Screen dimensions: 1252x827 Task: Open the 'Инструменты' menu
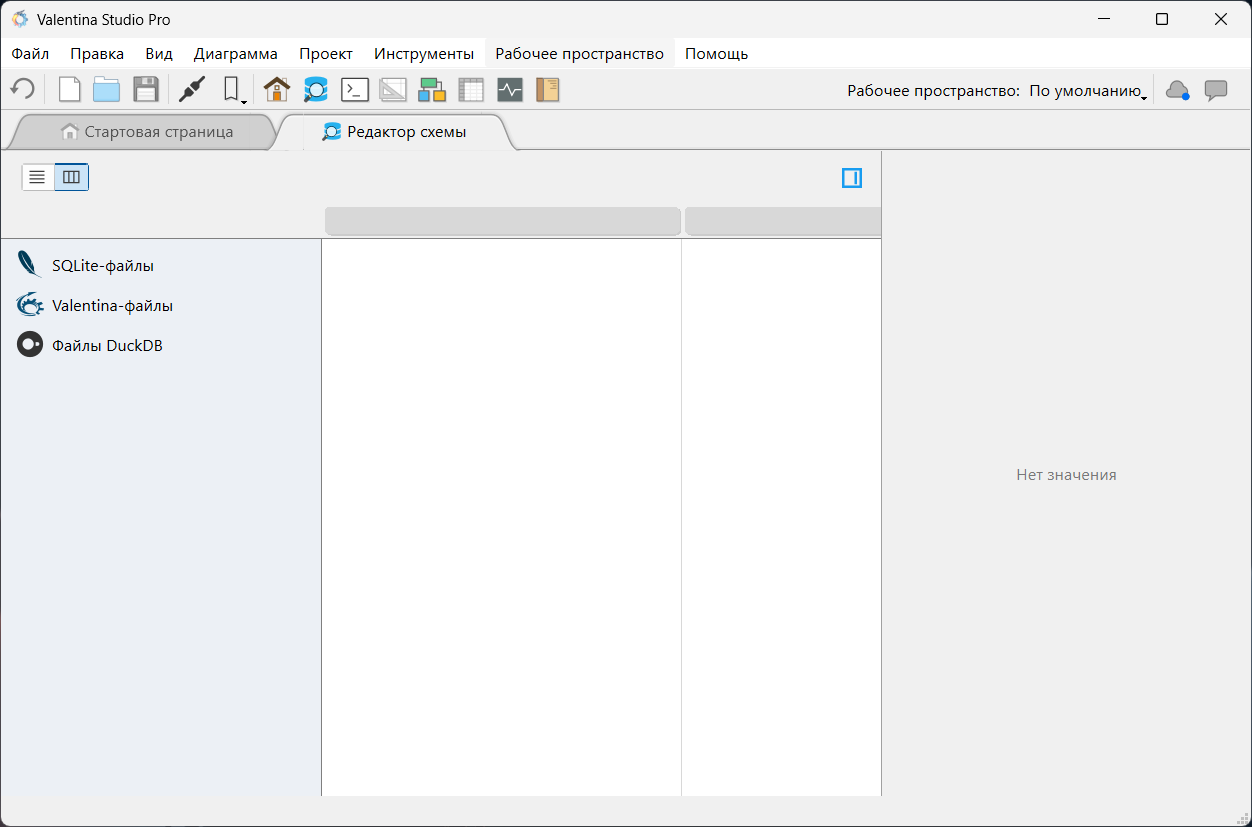tap(424, 54)
